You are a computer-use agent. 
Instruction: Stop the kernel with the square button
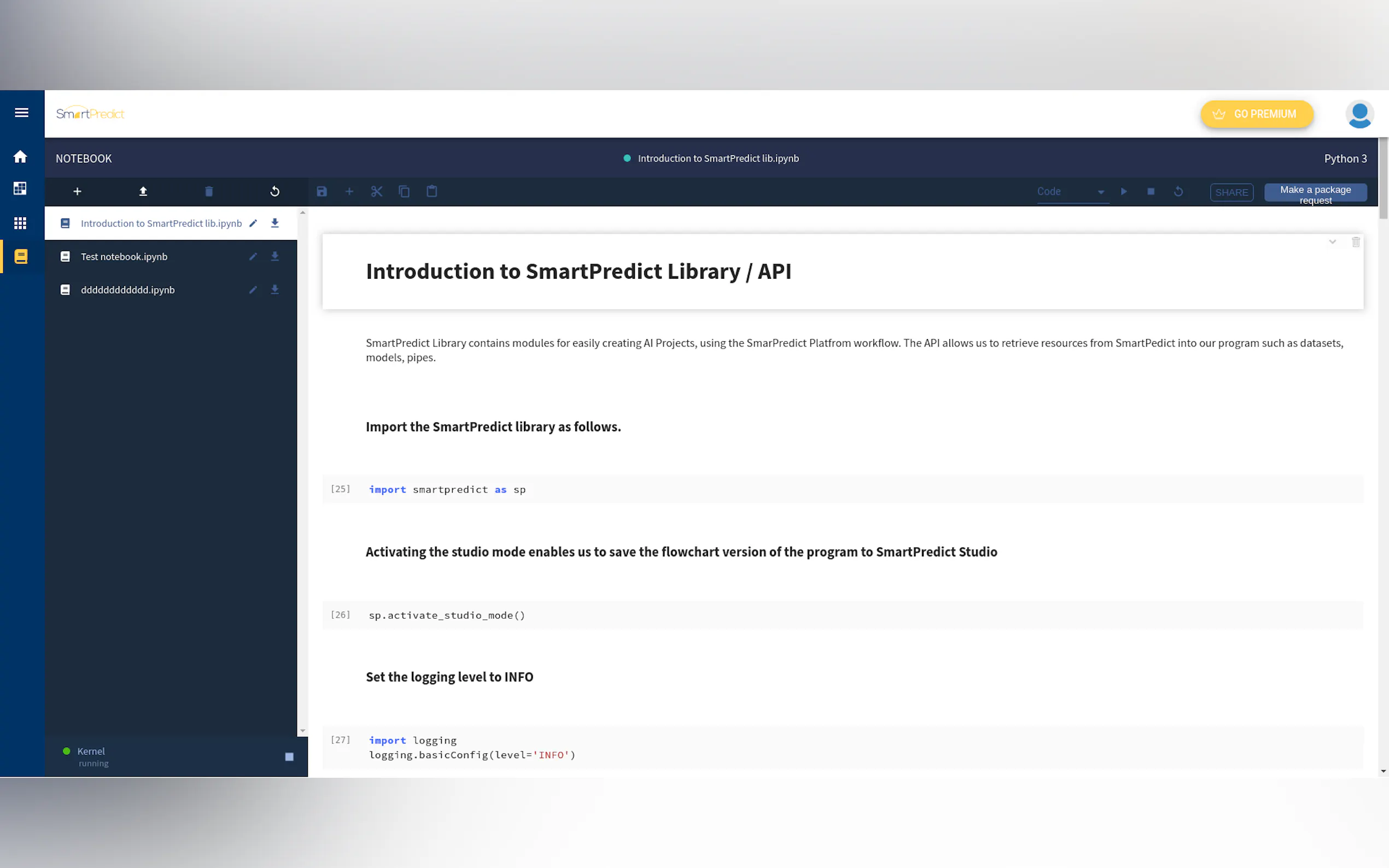(x=289, y=756)
